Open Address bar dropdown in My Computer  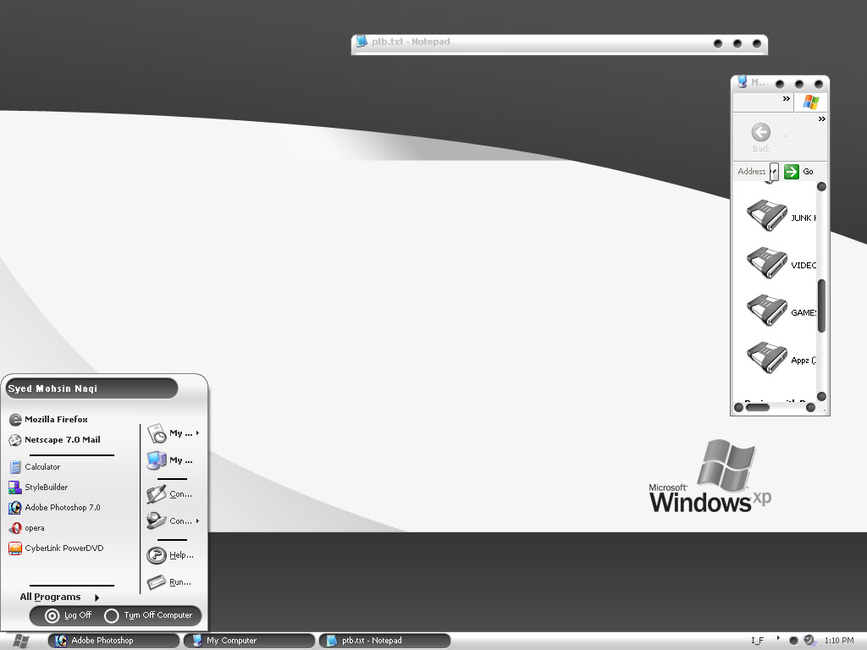[x=774, y=172]
